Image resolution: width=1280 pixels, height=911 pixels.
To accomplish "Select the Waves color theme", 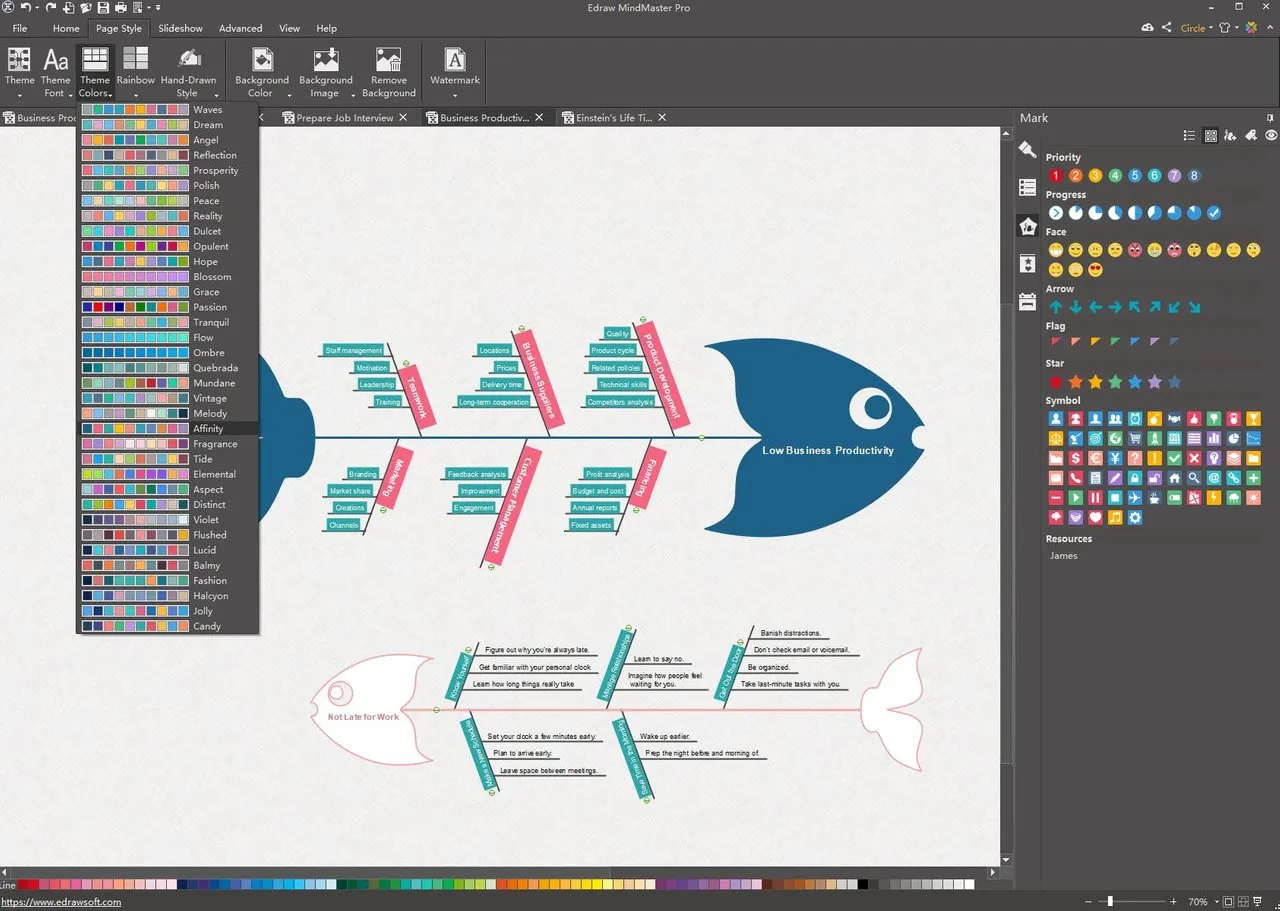I will pos(168,109).
